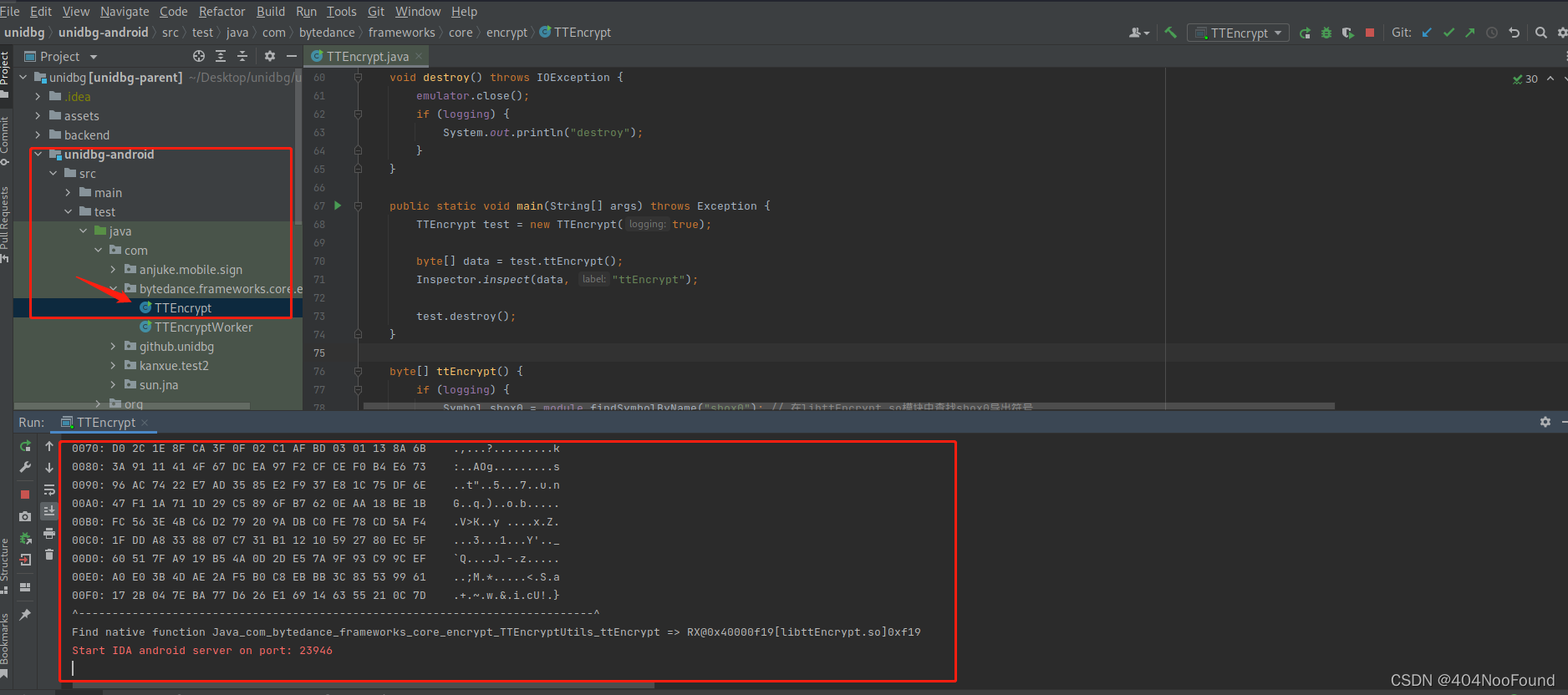Click the Git commit checkmark
The width and height of the screenshot is (1568, 695).
[x=1448, y=33]
